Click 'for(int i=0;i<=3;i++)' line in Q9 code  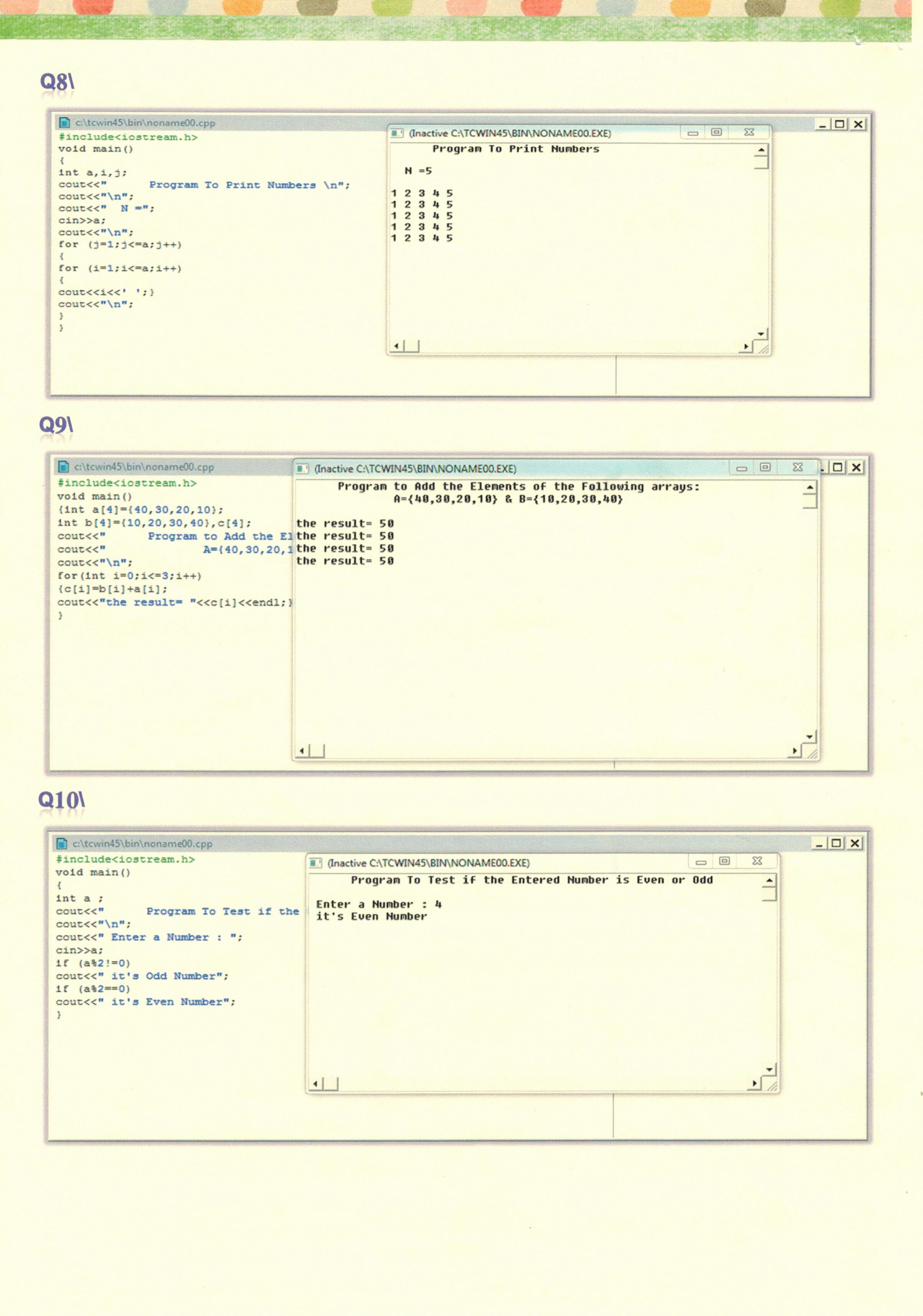point(130,575)
